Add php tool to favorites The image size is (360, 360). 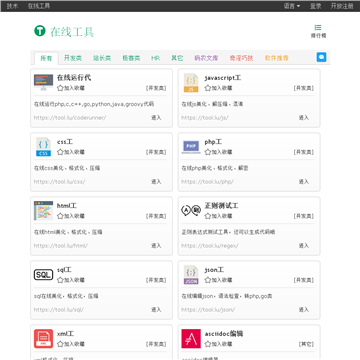(218, 152)
